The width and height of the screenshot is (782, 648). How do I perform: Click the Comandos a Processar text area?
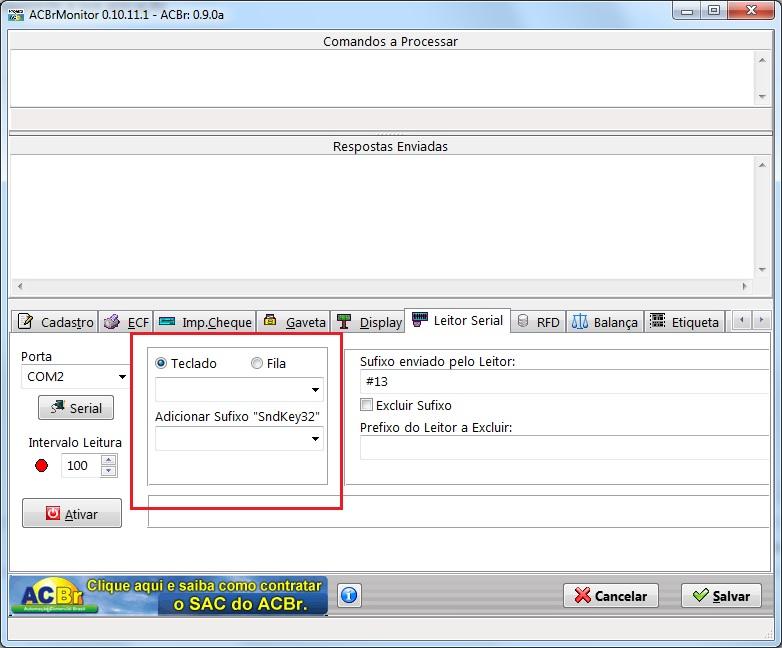(x=382, y=78)
